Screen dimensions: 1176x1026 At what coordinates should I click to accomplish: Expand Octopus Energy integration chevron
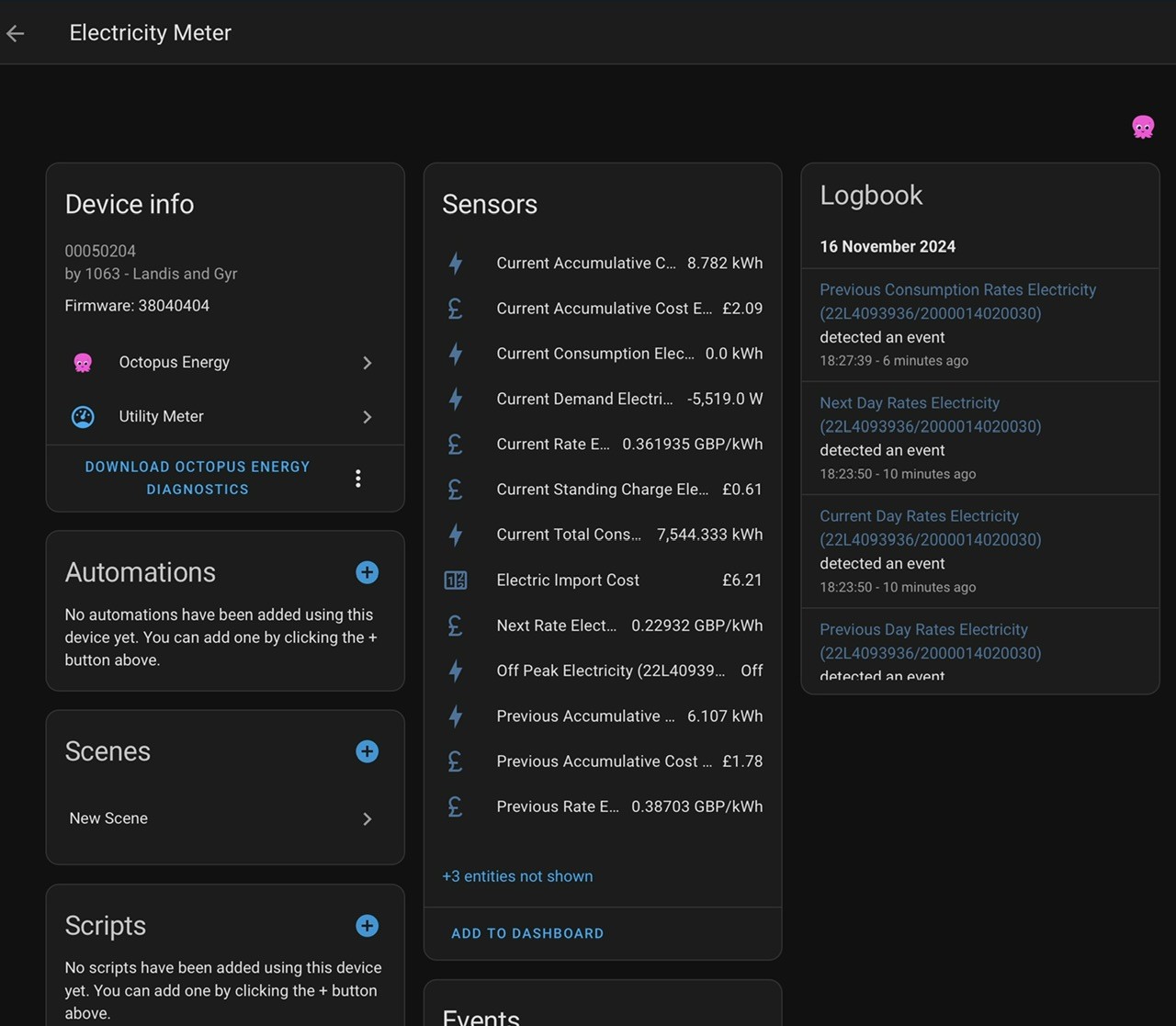367,363
